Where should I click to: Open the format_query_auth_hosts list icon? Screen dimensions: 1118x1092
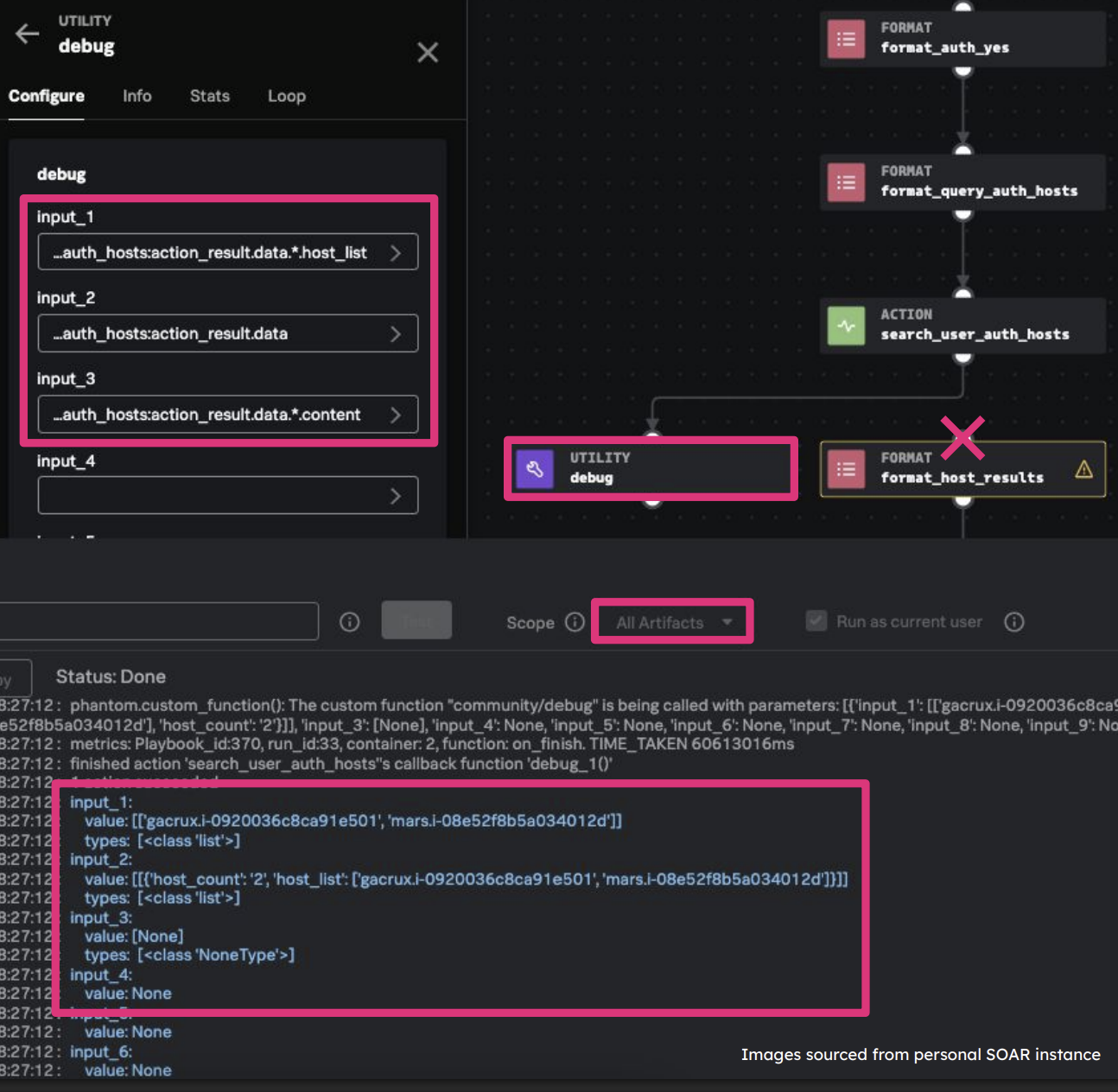click(846, 182)
